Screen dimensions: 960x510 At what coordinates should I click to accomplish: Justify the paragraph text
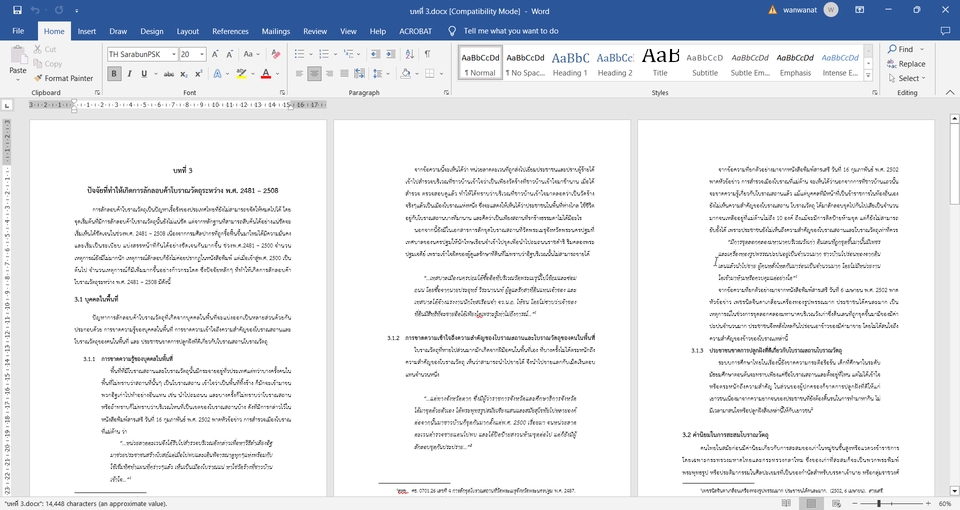pyautogui.click(x=344, y=73)
